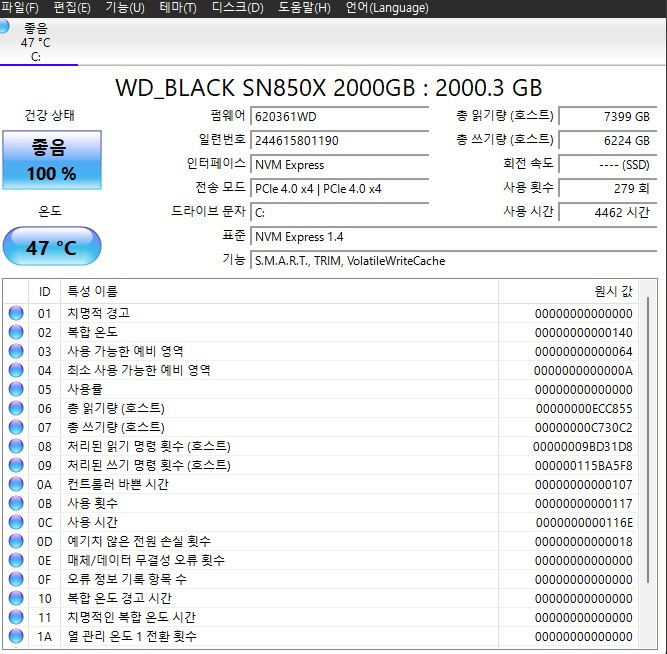Click the status icon for 0B 사용 횟수
This screenshot has width=667, height=654.
(x=16, y=503)
